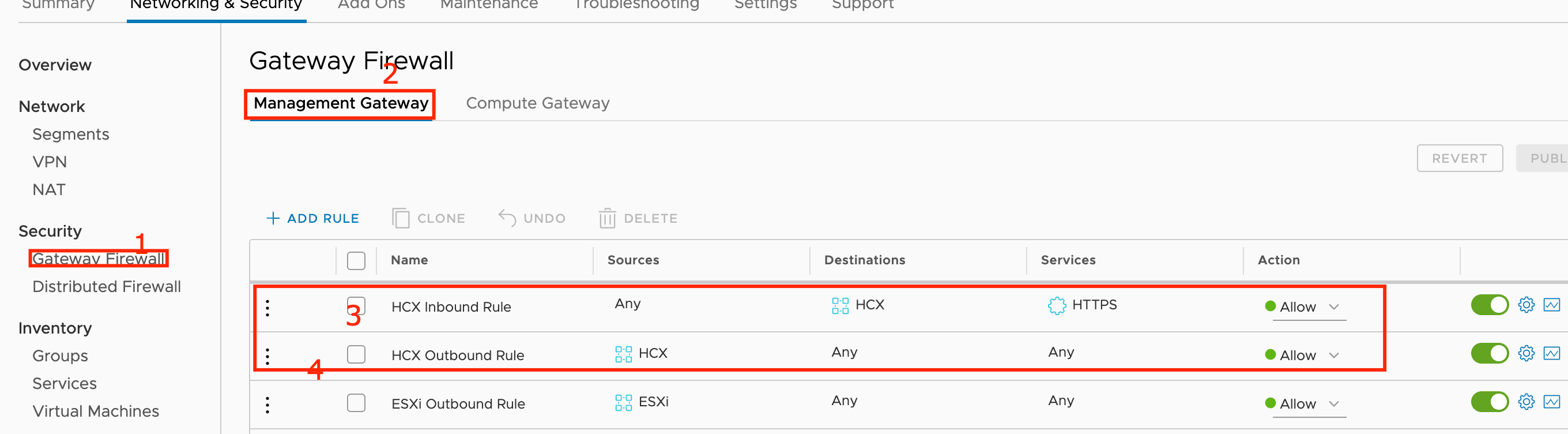Check the select-all rules header checkbox

coord(356,261)
